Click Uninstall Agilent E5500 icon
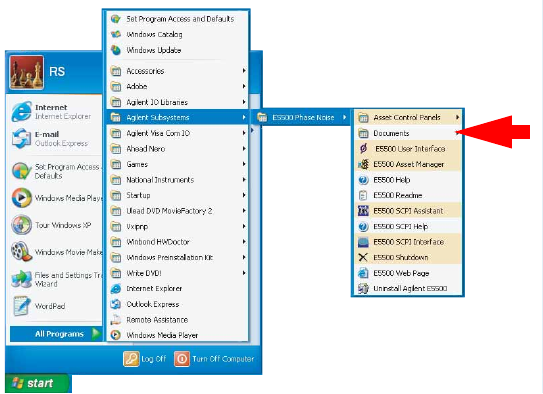The height and width of the screenshot is (394, 543). pos(363,288)
